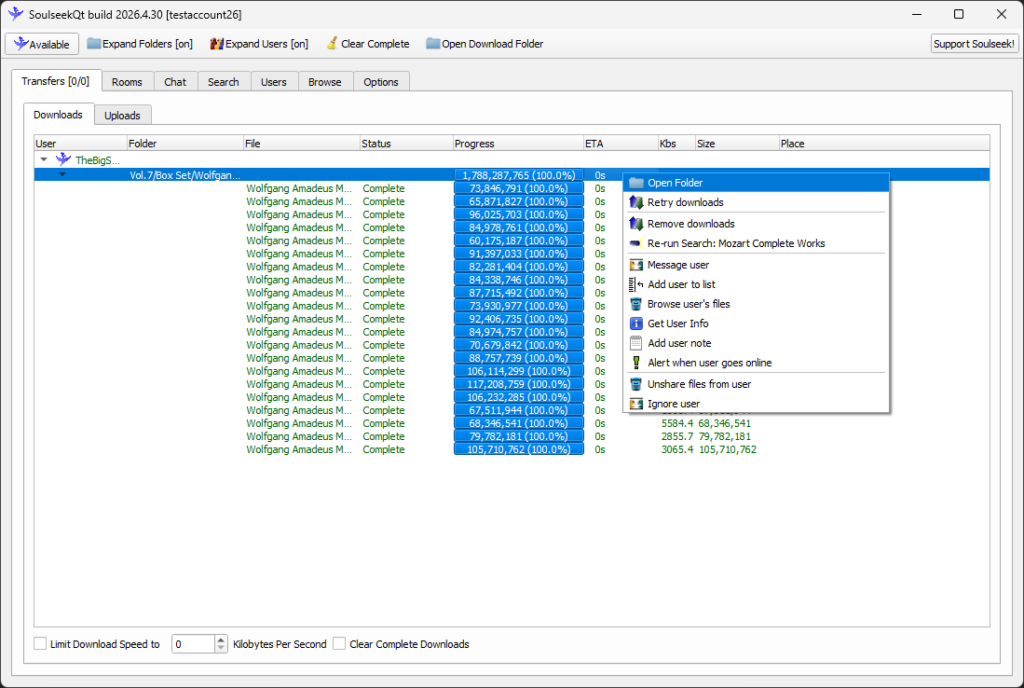Image resolution: width=1024 pixels, height=688 pixels.
Task: Click the Support Soulseek! button
Action: coord(974,44)
